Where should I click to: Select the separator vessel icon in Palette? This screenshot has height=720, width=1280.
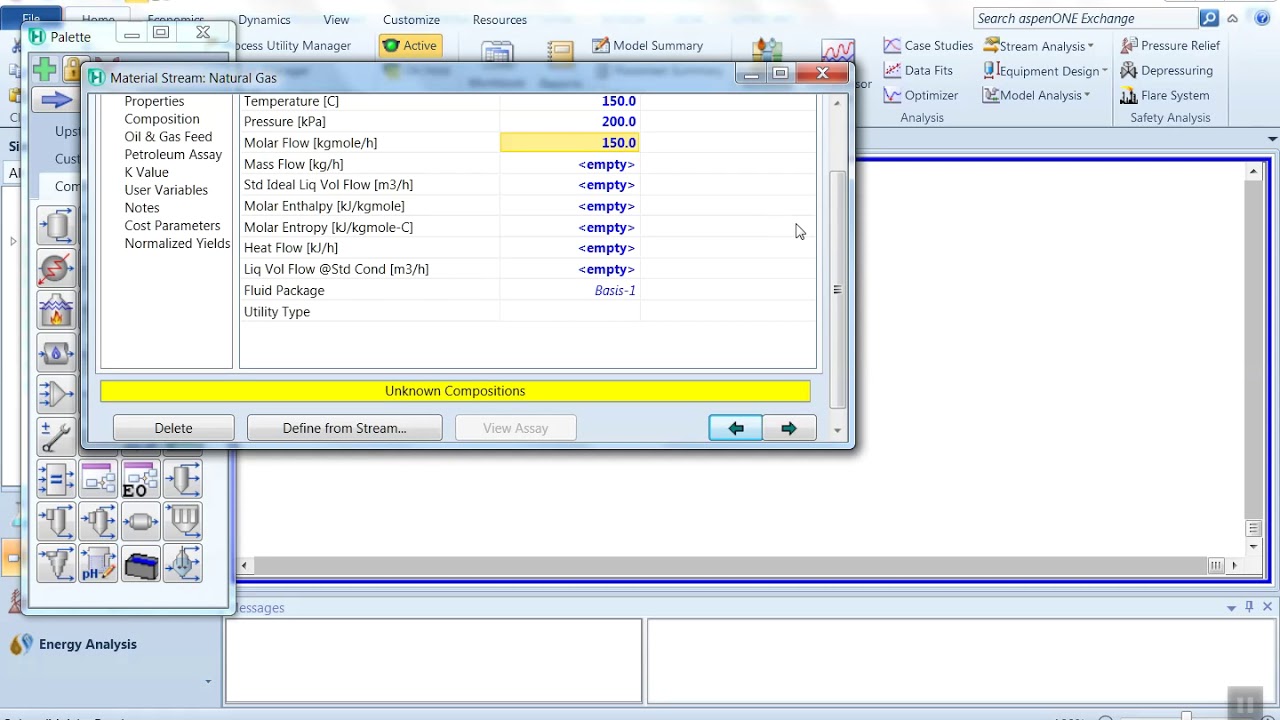(x=56, y=226)
